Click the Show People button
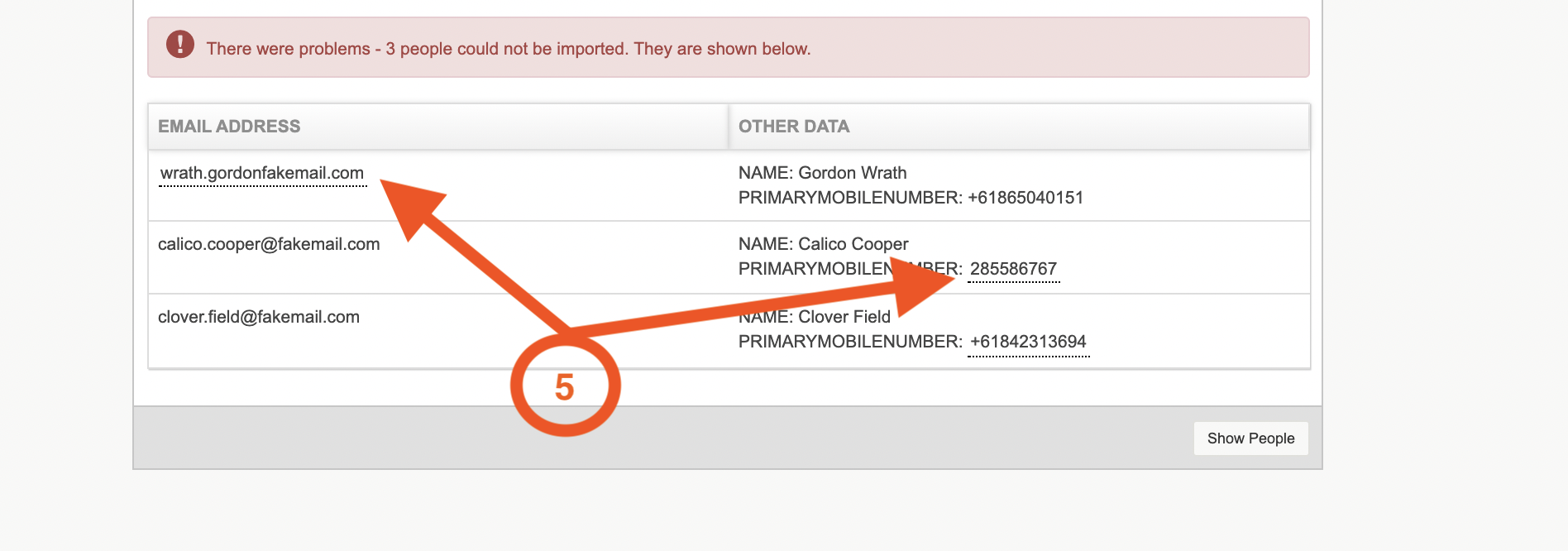The width and height of the screenshot is (1568, 551). click(x=1250, y=438)
